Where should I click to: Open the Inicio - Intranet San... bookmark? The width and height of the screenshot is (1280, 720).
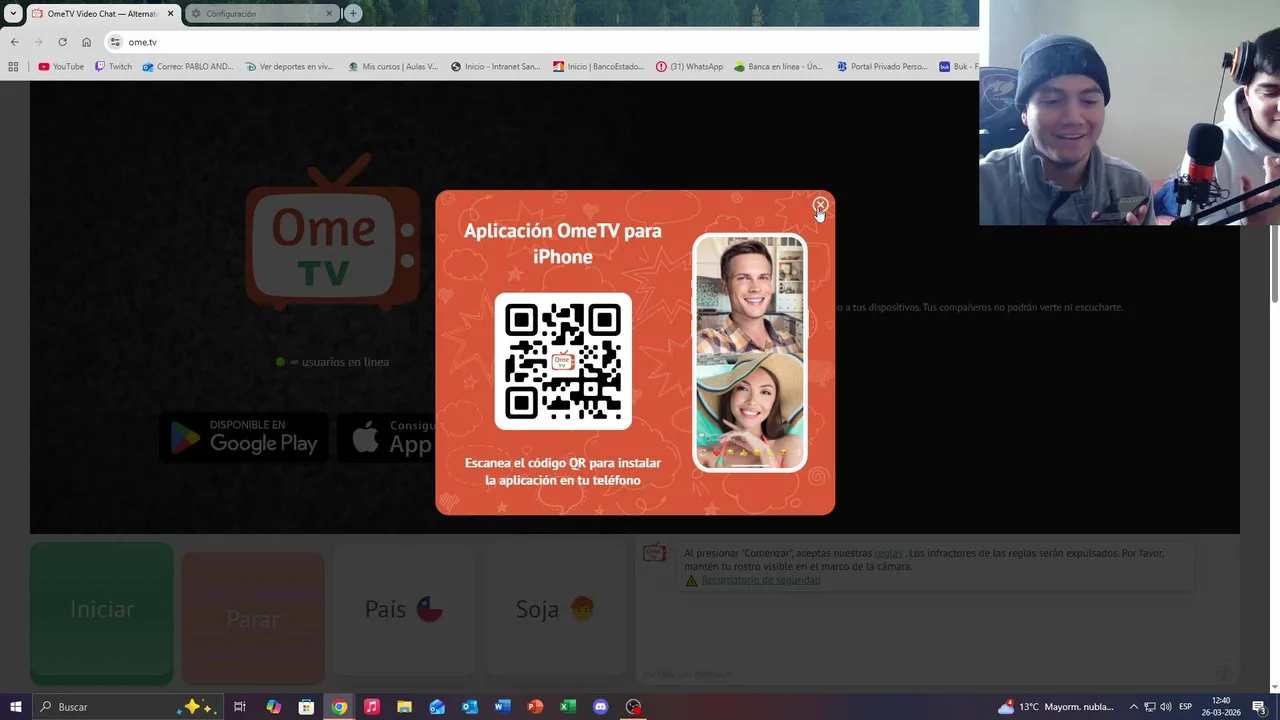496,67
